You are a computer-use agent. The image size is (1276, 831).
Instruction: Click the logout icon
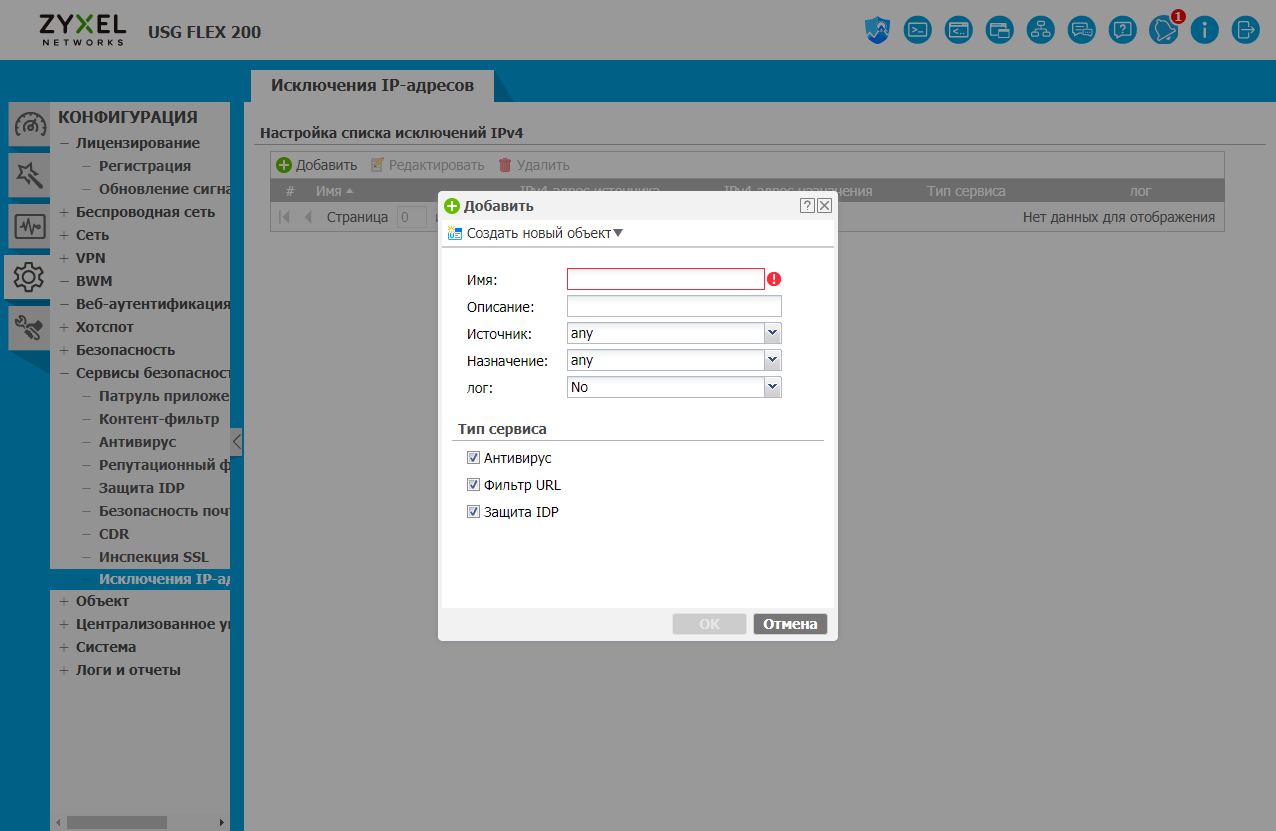tap(1245, 30)
